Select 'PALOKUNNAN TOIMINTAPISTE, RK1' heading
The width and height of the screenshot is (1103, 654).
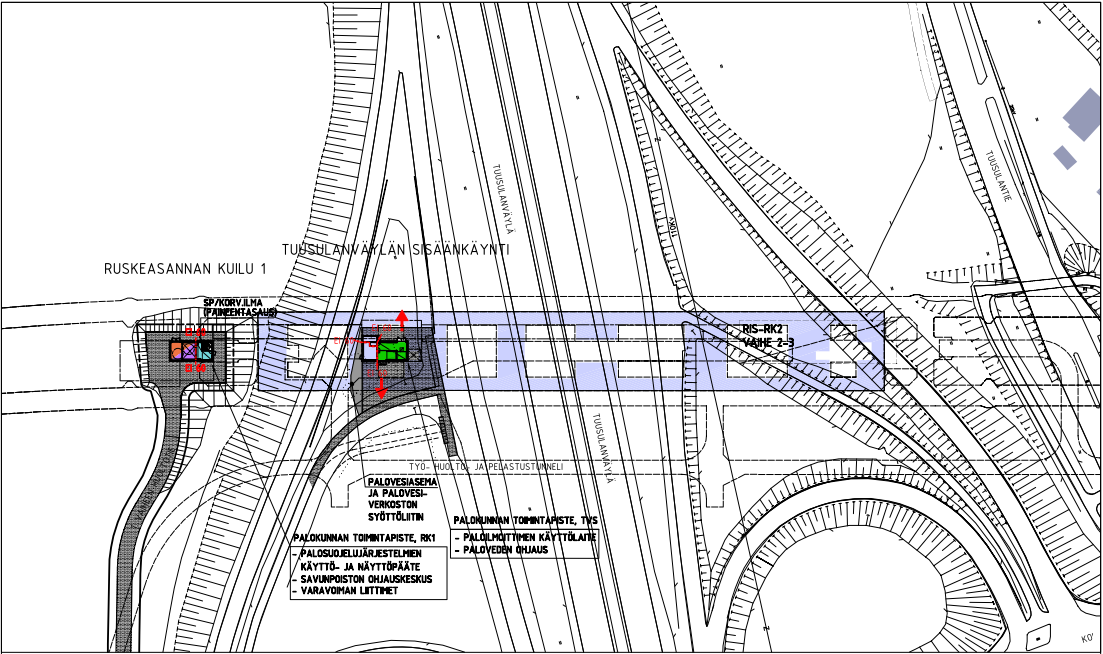pos(365,537)
